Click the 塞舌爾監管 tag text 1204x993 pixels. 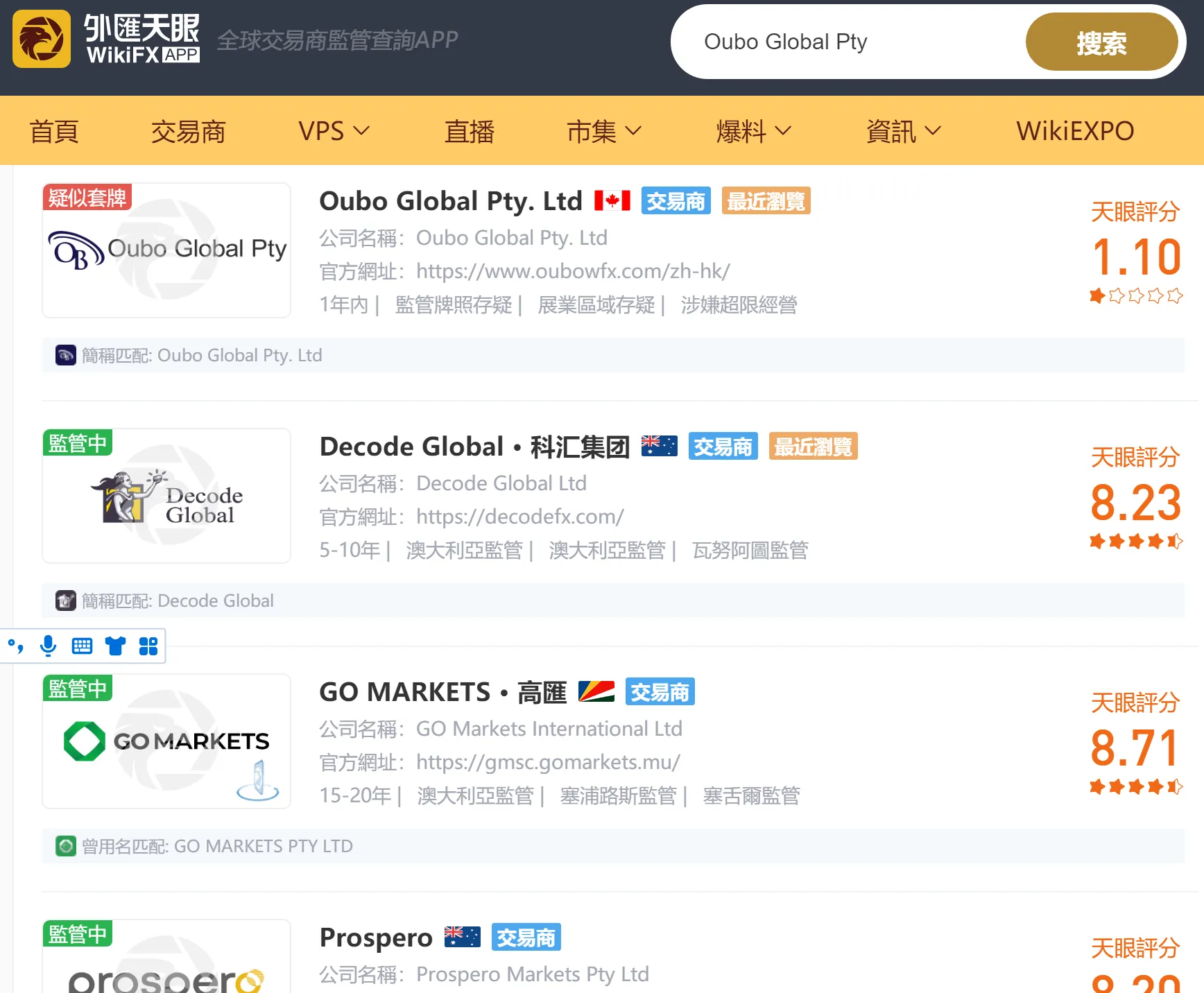(751, 796)
